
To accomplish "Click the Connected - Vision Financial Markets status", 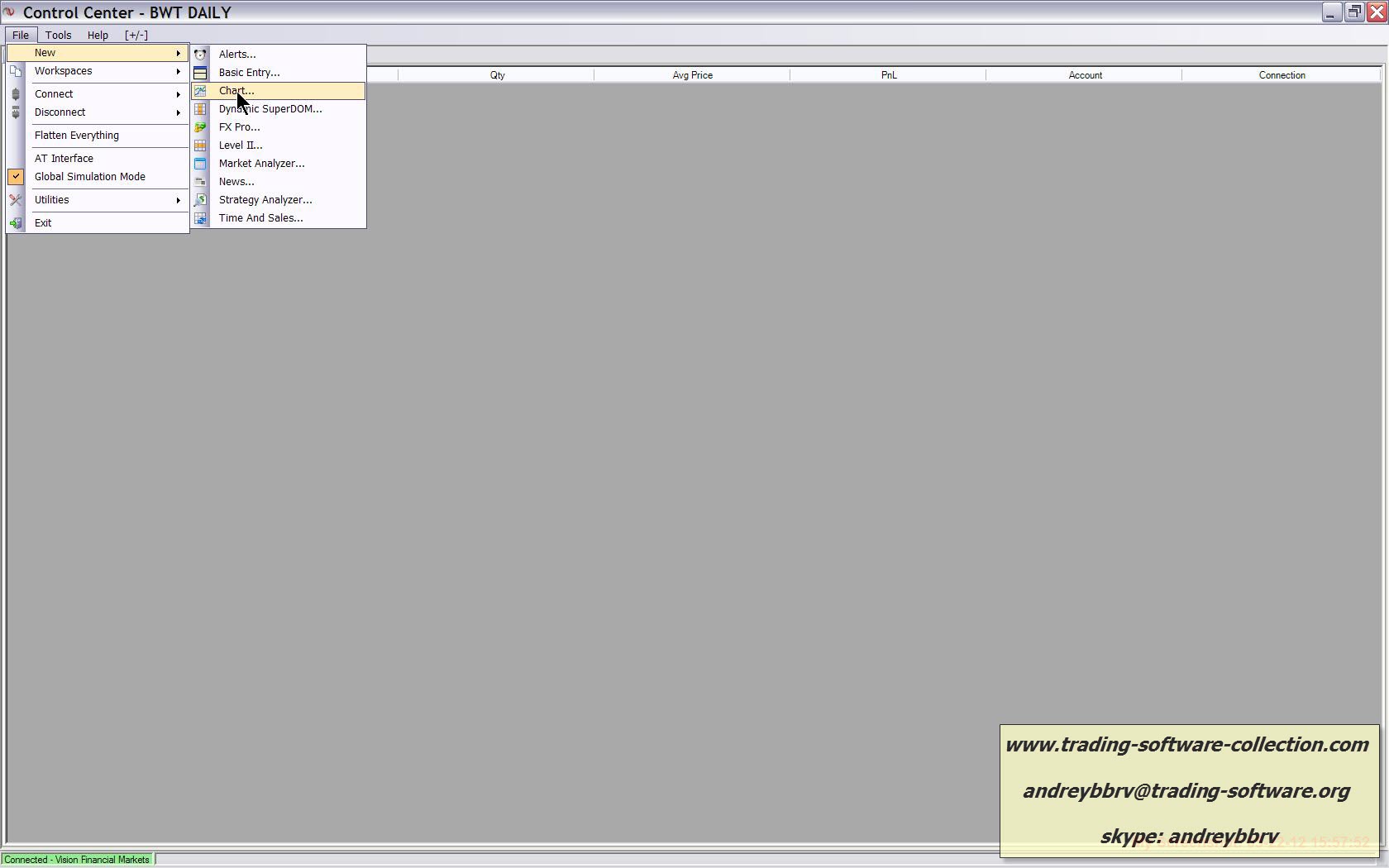I will 77,860.
